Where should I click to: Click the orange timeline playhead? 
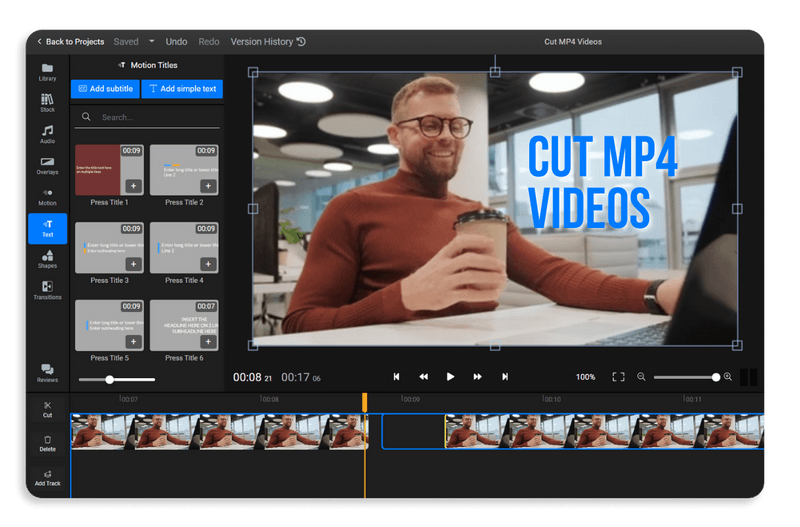pos(364,402)
